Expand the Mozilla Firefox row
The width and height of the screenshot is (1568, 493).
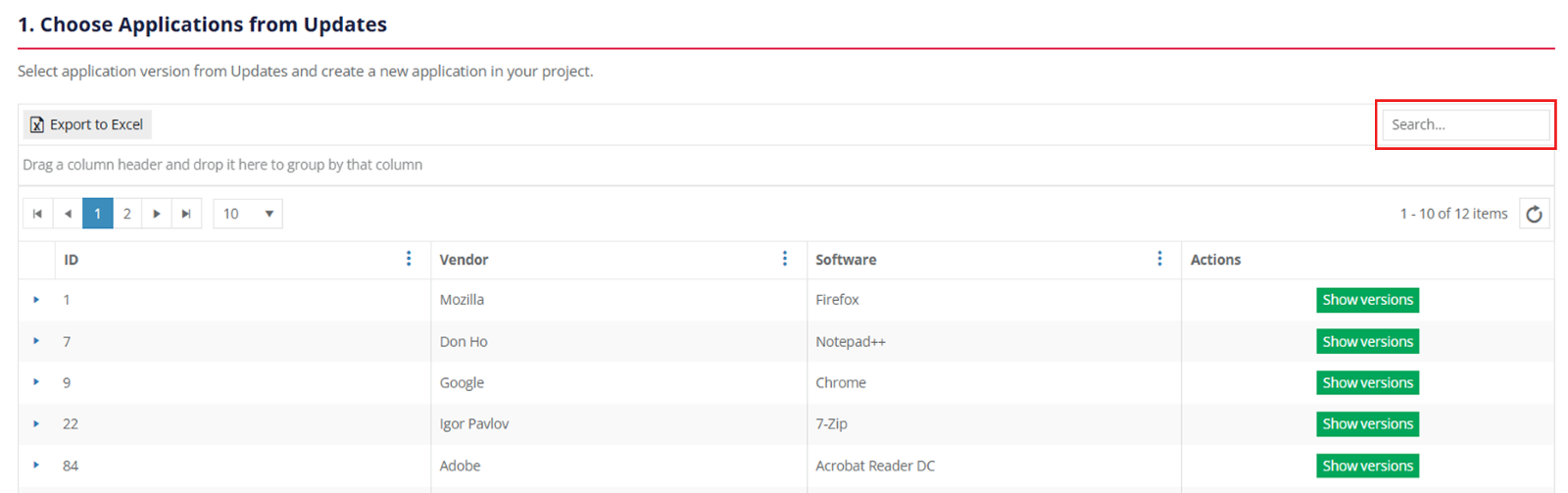click(36, 300)
